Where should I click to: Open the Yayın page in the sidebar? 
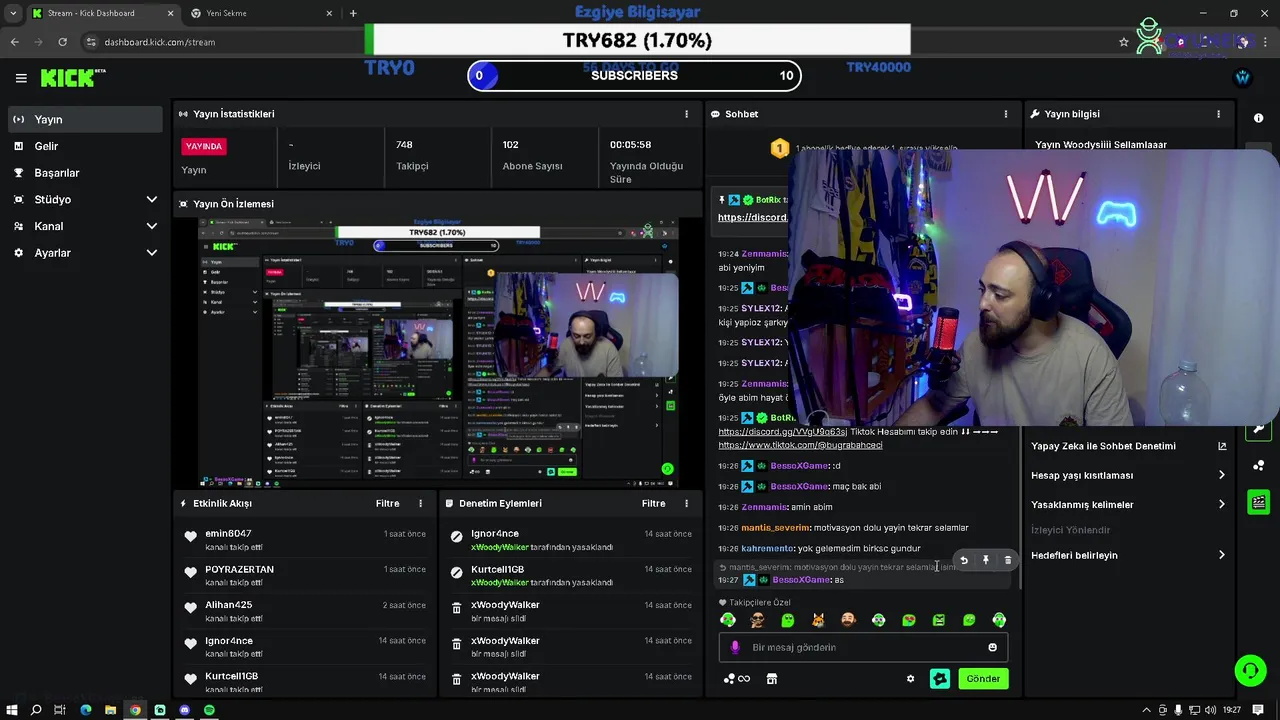pos(84,119)
